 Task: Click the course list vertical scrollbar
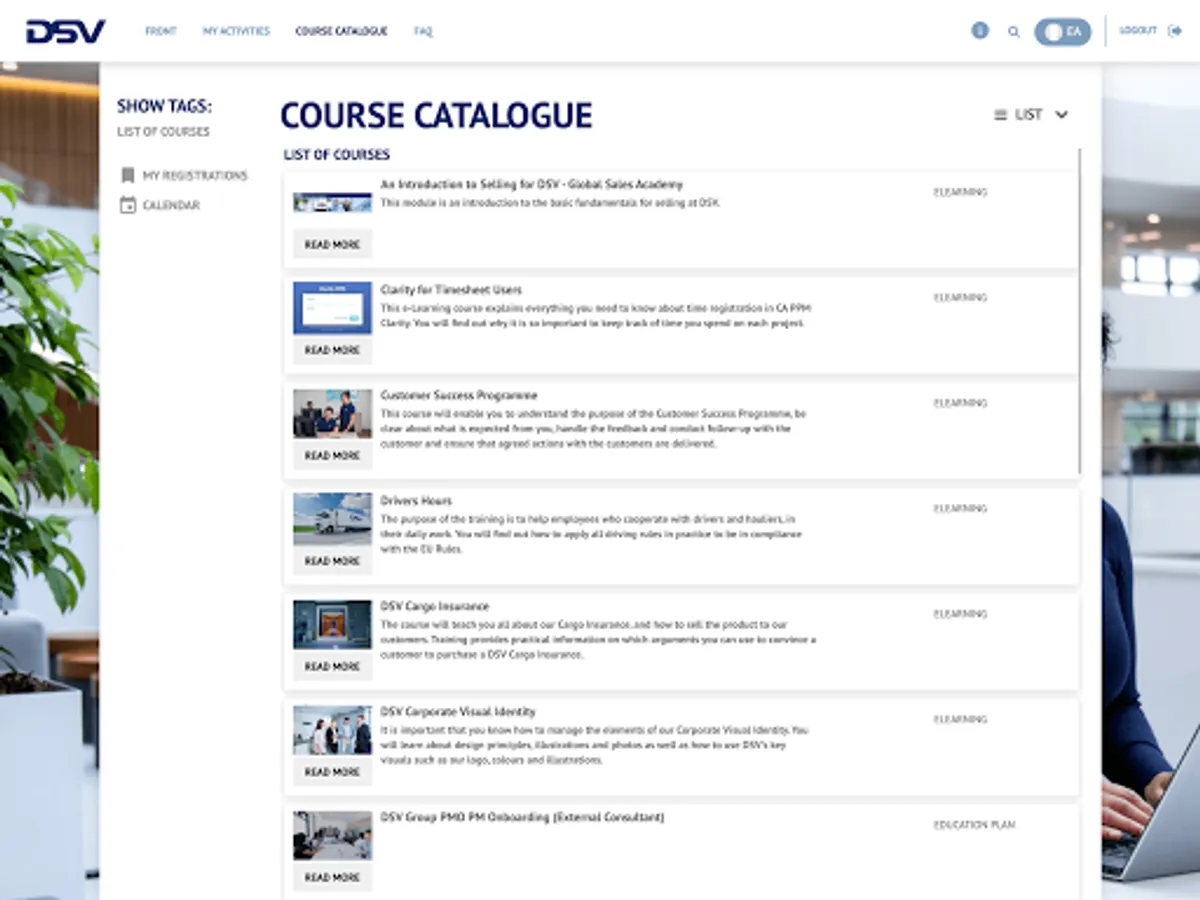click(x=1080, y=312)
